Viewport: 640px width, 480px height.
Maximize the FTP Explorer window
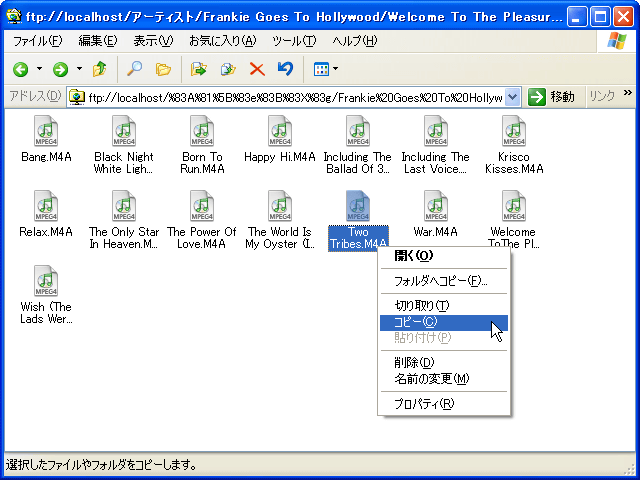pyautogui.click(x=600, y=17)
